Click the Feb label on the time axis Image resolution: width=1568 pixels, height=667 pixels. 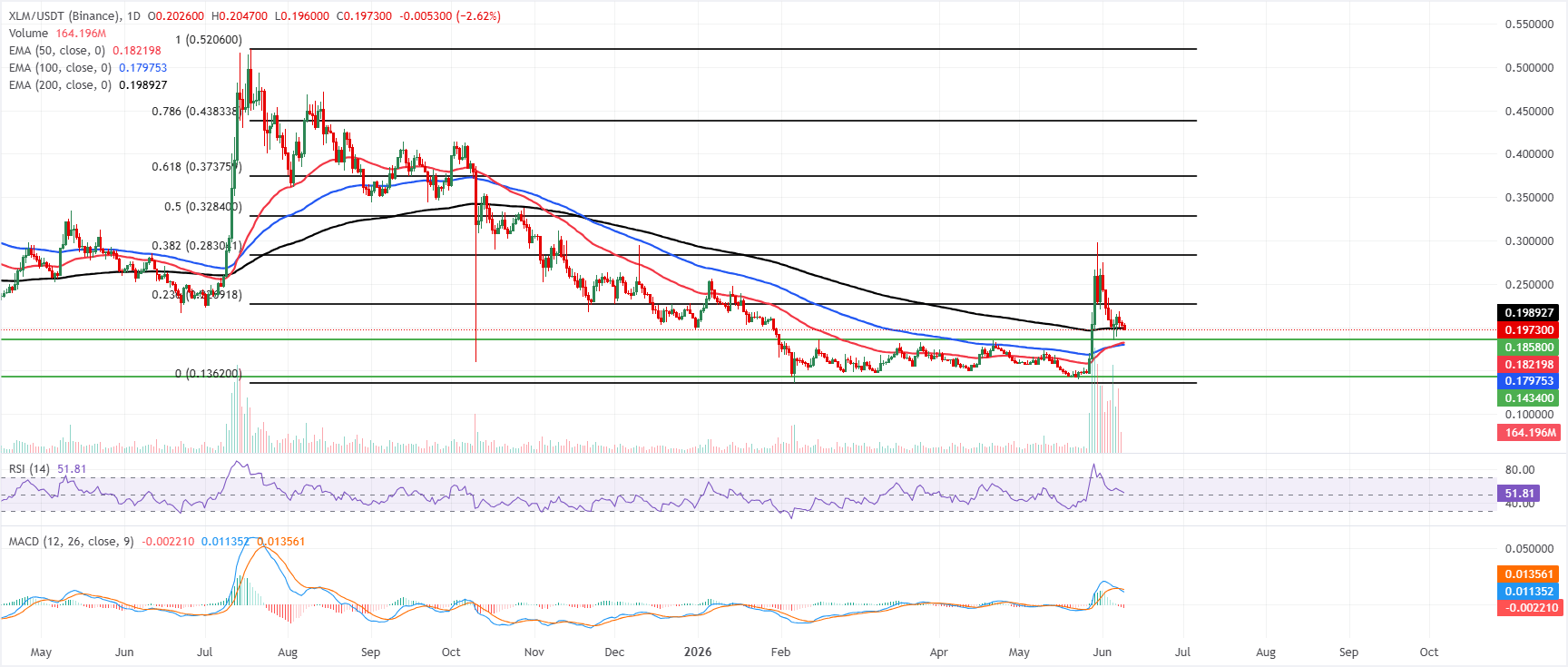(780, 652)
